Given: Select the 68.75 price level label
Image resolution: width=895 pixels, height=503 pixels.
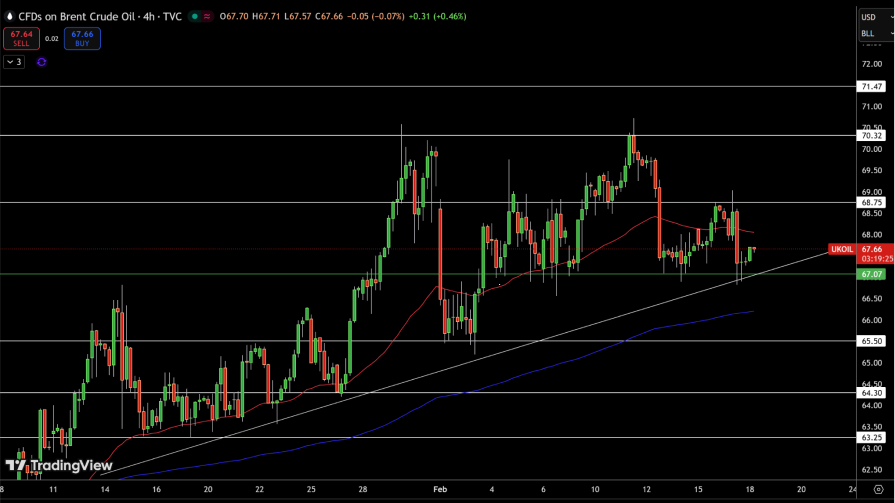Looking at the screenshot, I should click(871, 203).
